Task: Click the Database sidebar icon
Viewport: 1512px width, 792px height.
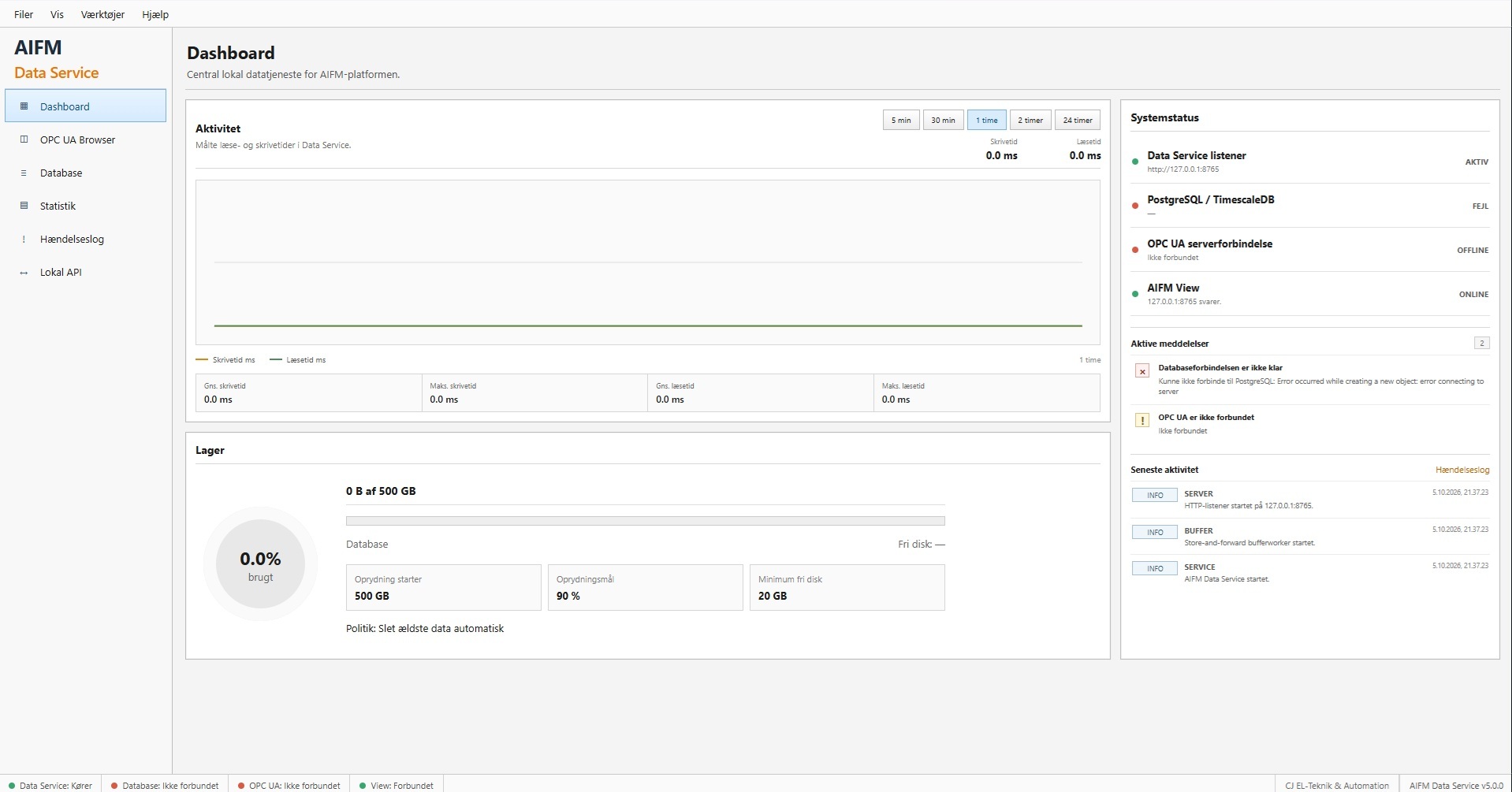Action: tap(24, 173)
